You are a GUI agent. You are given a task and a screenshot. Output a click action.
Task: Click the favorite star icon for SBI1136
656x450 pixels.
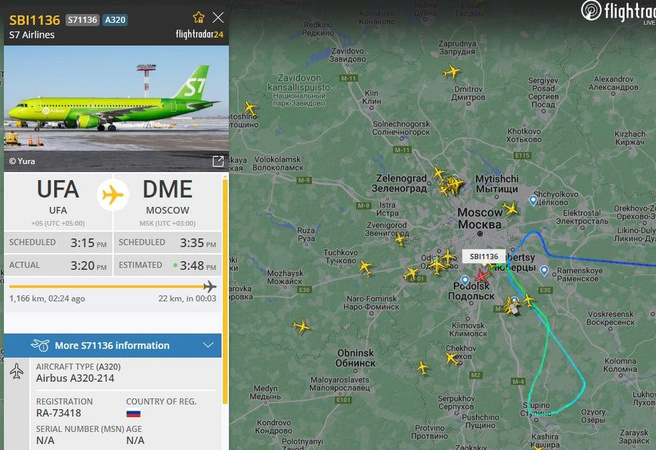[x=199, y=18]
